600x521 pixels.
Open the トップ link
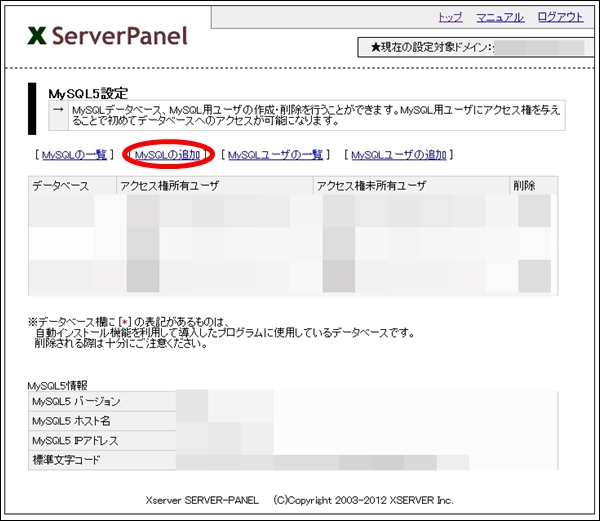pos(450,17)
